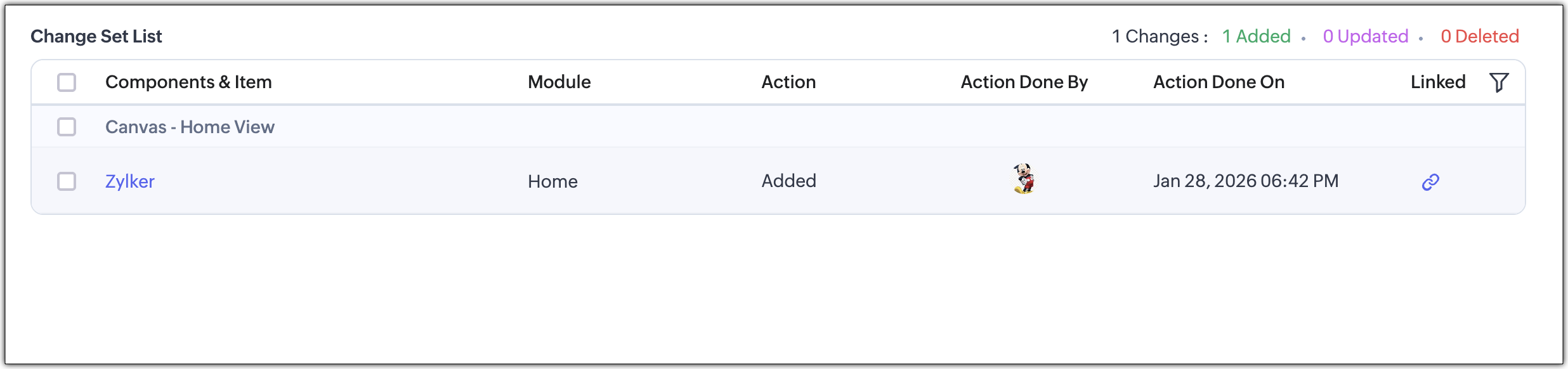Click the Components & Item column header
The height and width of the screenshot is (369, 1568).
[x=188, y=82]
